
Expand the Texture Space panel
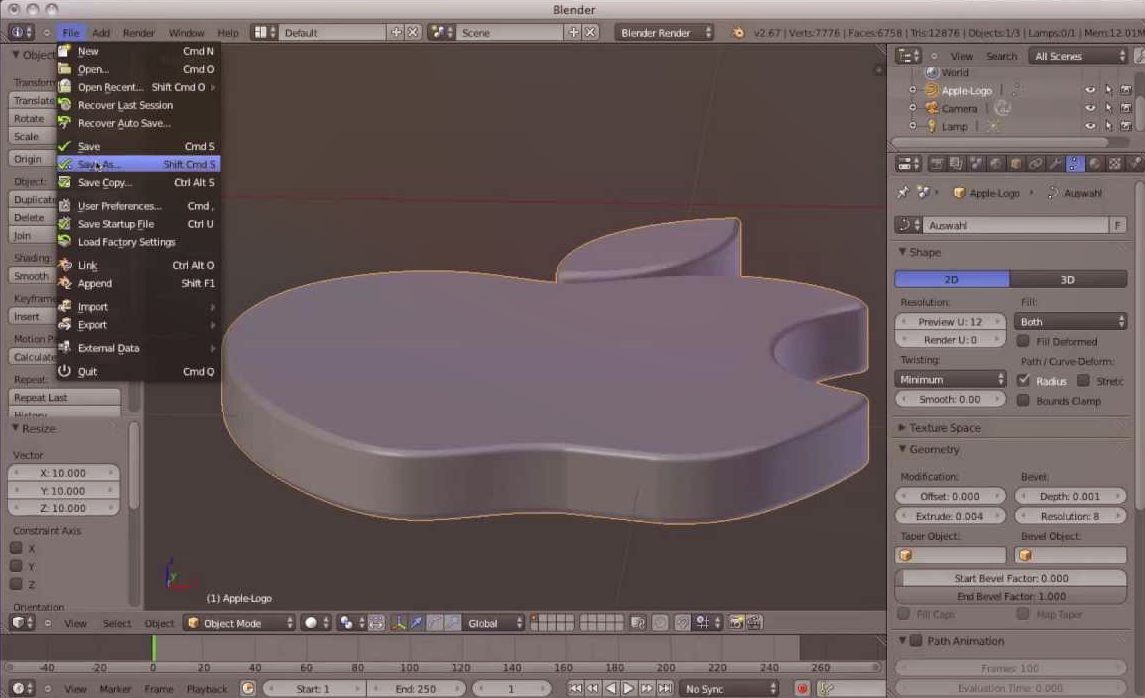coord(945,428)
